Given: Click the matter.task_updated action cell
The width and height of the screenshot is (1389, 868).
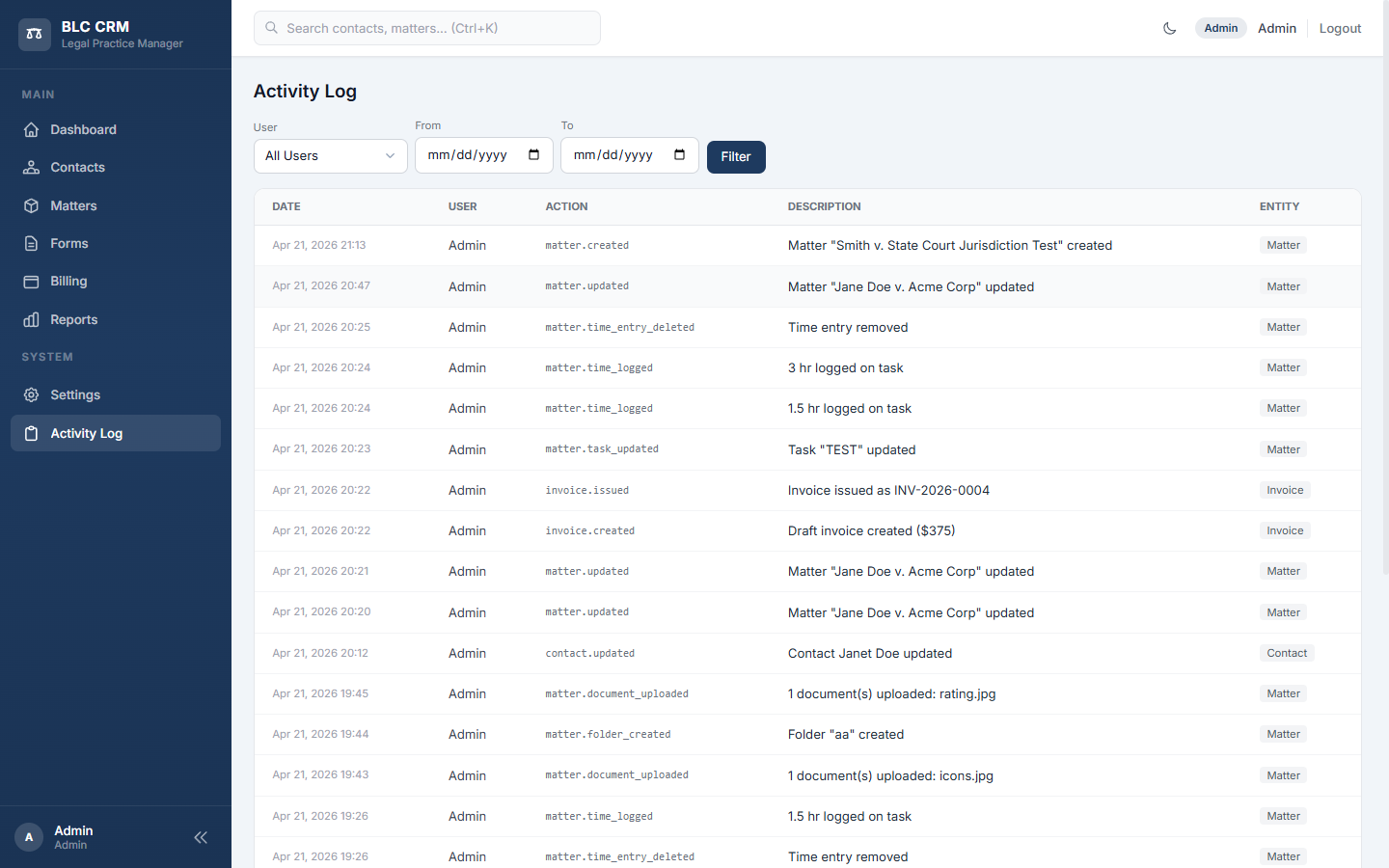Looking at the screenshot, I should coord(602,449).
